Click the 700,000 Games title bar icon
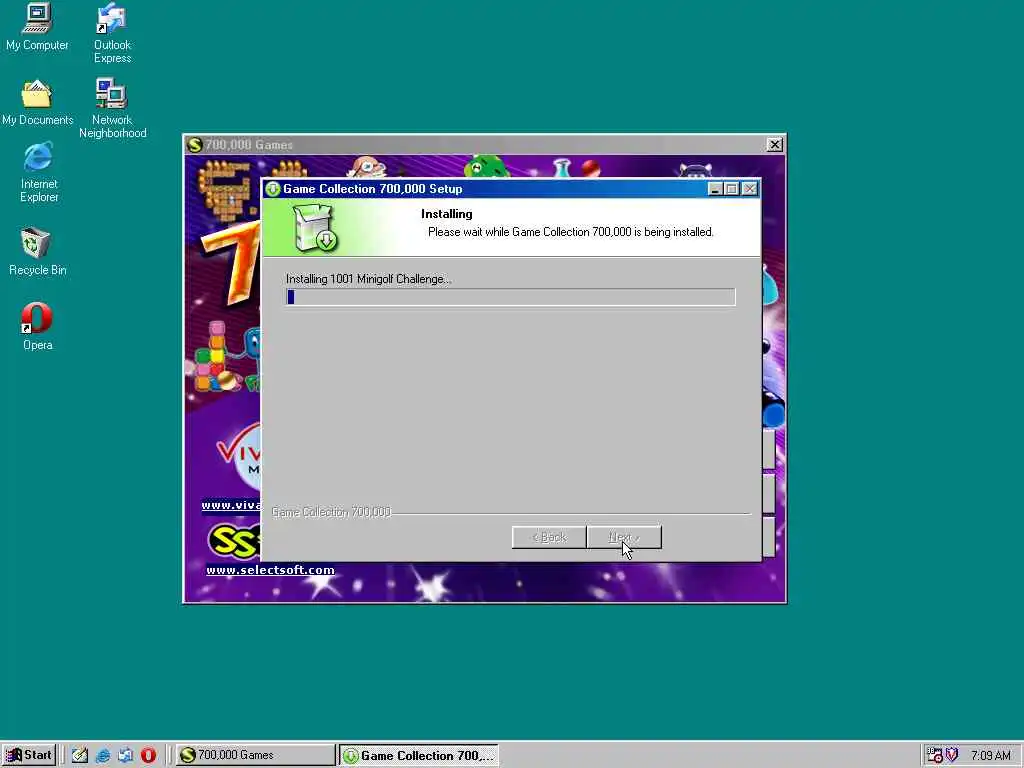Screen dimensions: 1024x768 [194, 144]
